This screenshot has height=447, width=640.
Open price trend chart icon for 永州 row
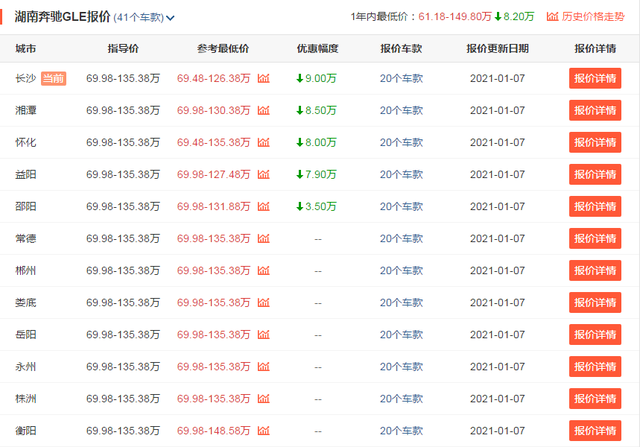click(x=264, y=367)
